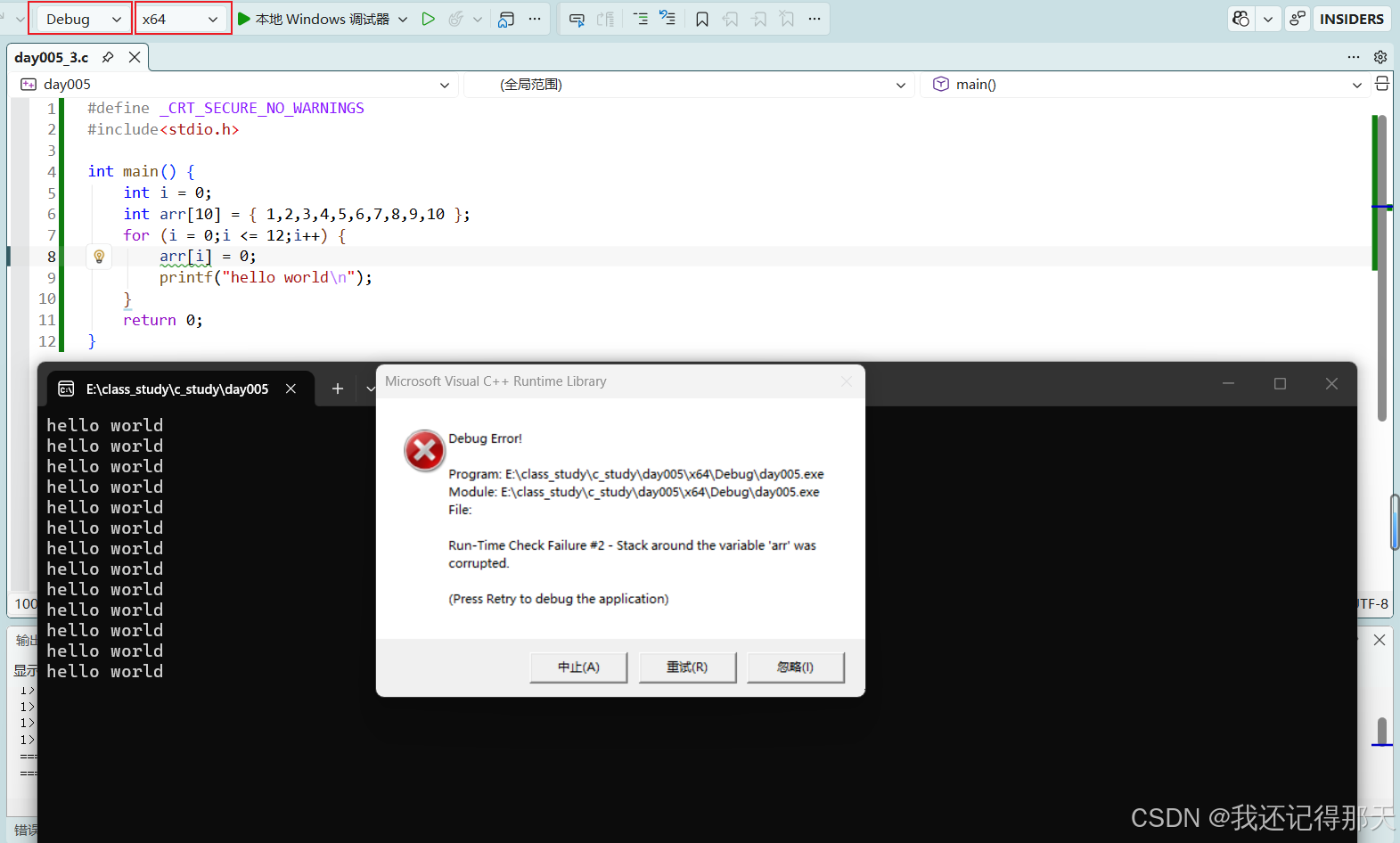
Task: Open the Copilot icon in the title area
Action: pos(1240,19)
